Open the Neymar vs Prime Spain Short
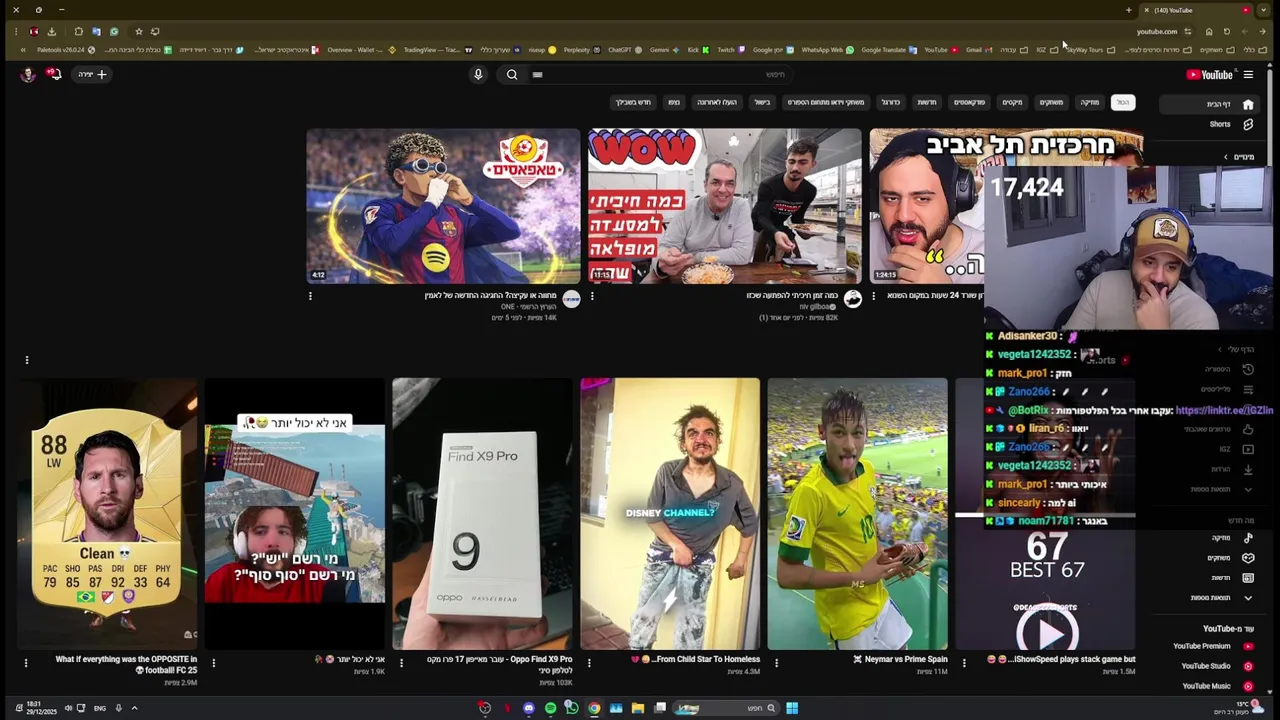 858,514
